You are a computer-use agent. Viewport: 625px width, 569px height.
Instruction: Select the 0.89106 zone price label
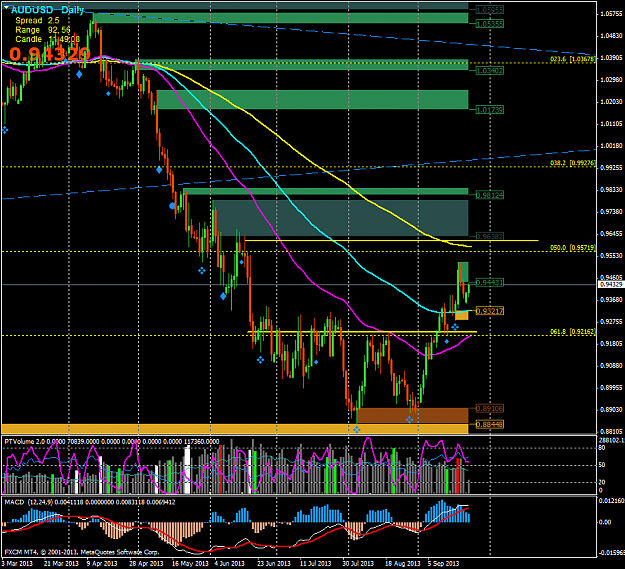tap(490, 409)
